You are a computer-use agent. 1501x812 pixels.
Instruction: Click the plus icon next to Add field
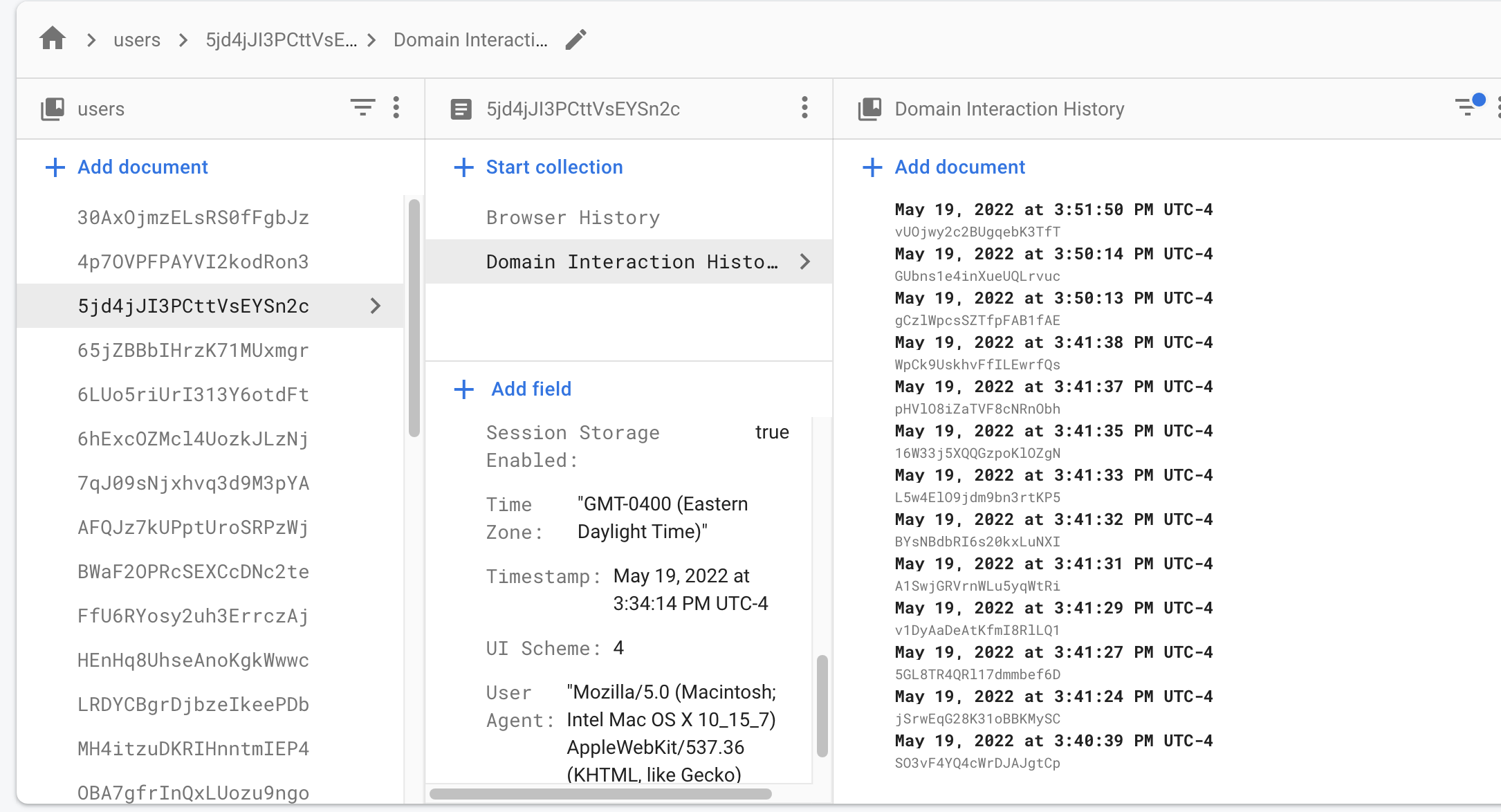click(x=463, y=389)
